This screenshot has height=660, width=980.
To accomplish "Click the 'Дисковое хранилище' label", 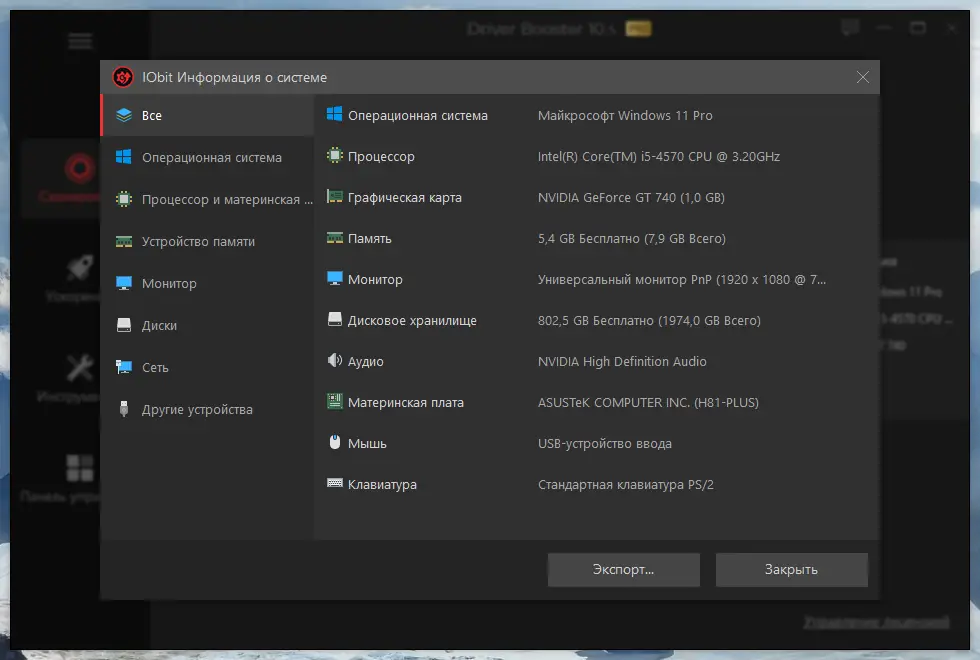I will (x=412, y=321).
